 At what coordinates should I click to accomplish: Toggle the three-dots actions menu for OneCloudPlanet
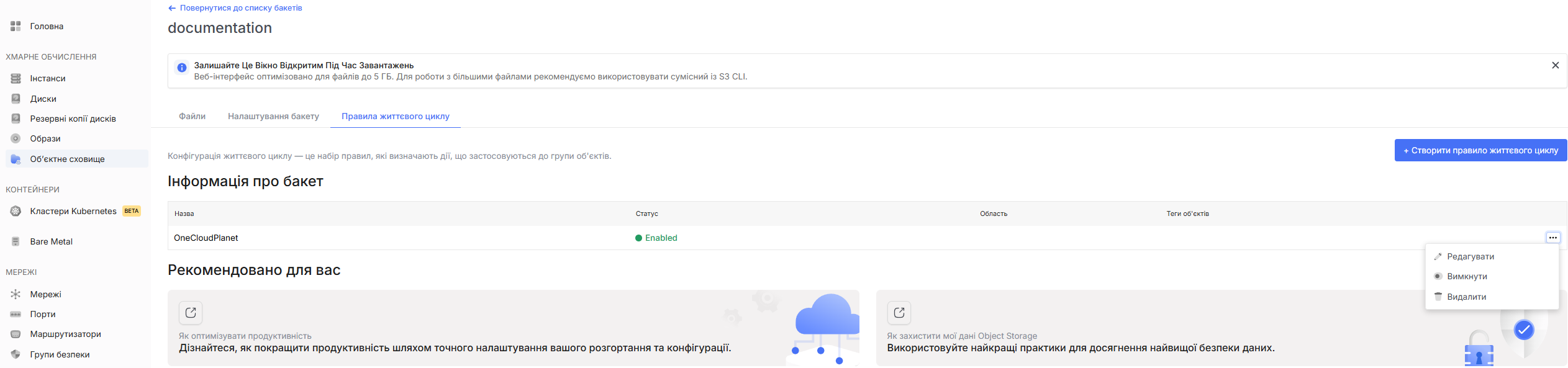pos(1552,238)
